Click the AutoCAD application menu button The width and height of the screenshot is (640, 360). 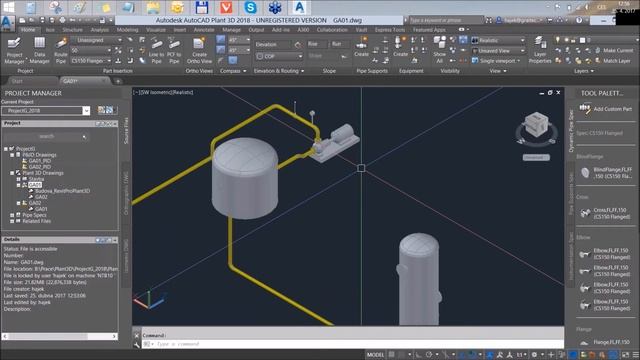tap(7, 23)
